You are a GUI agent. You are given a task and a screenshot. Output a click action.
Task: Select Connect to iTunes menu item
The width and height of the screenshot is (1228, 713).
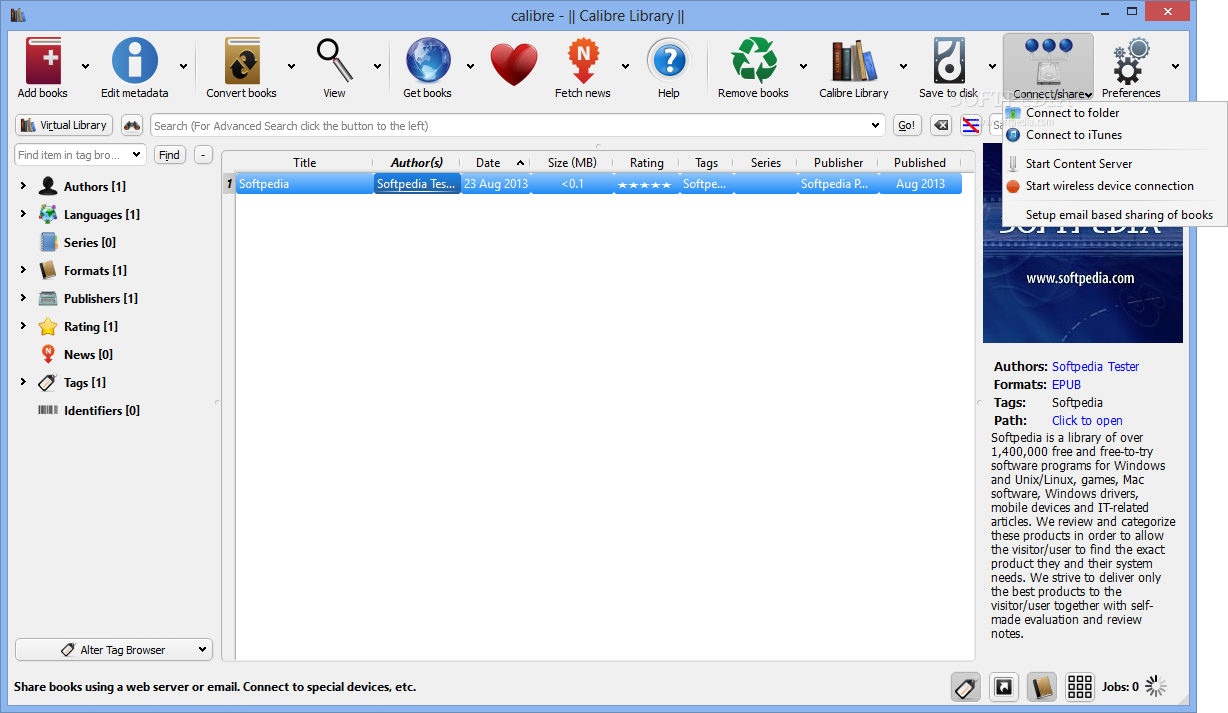(x=1114, y=135)
